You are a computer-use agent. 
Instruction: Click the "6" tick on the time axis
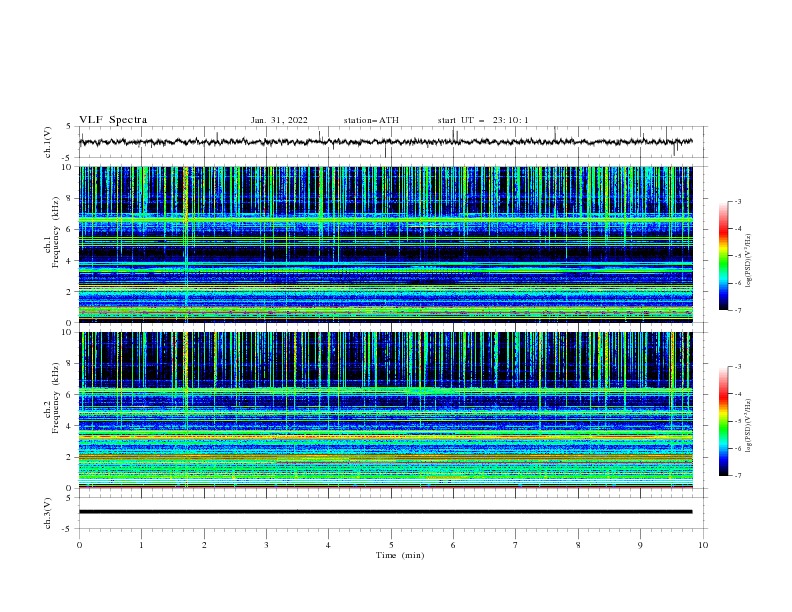(x=453, y=545)
